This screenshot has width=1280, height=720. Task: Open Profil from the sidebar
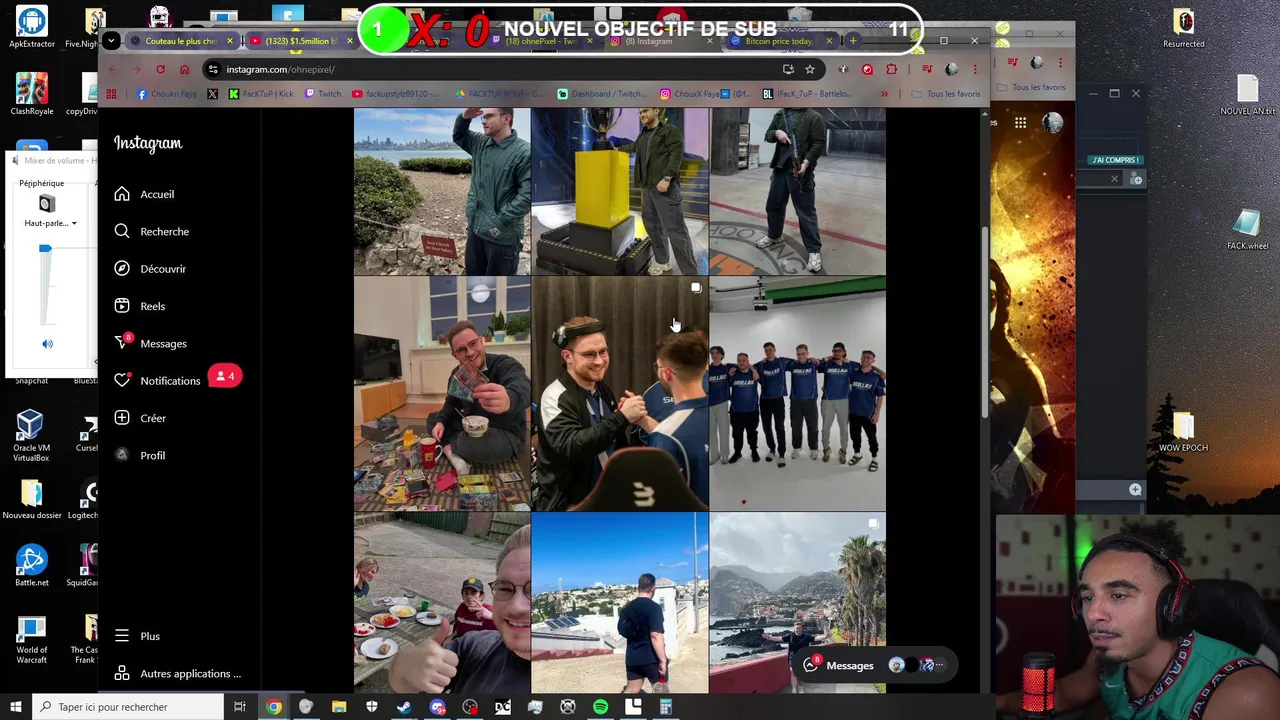pos(152,455)
